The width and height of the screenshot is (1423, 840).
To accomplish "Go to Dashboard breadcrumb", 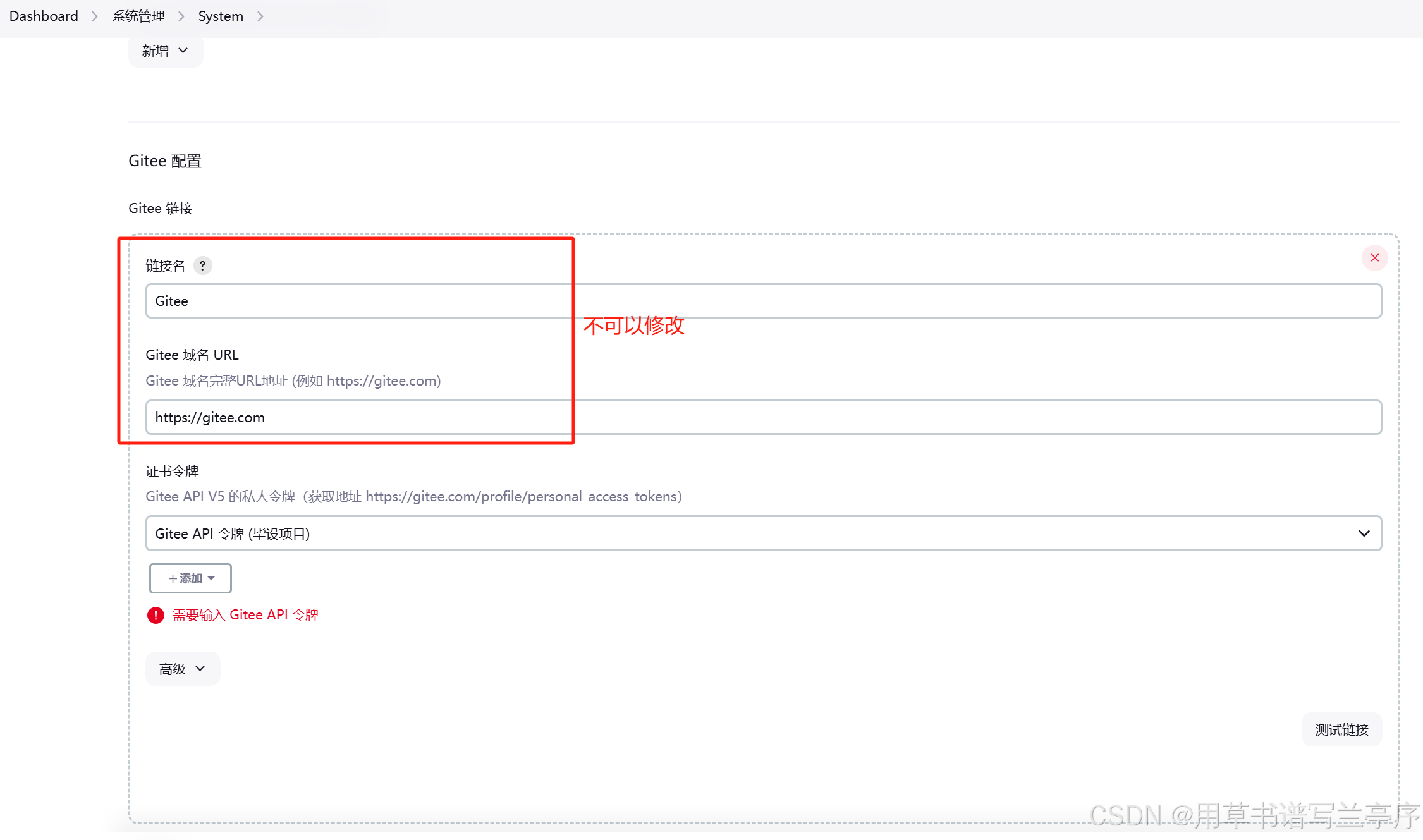I will (x=44, y=16).
